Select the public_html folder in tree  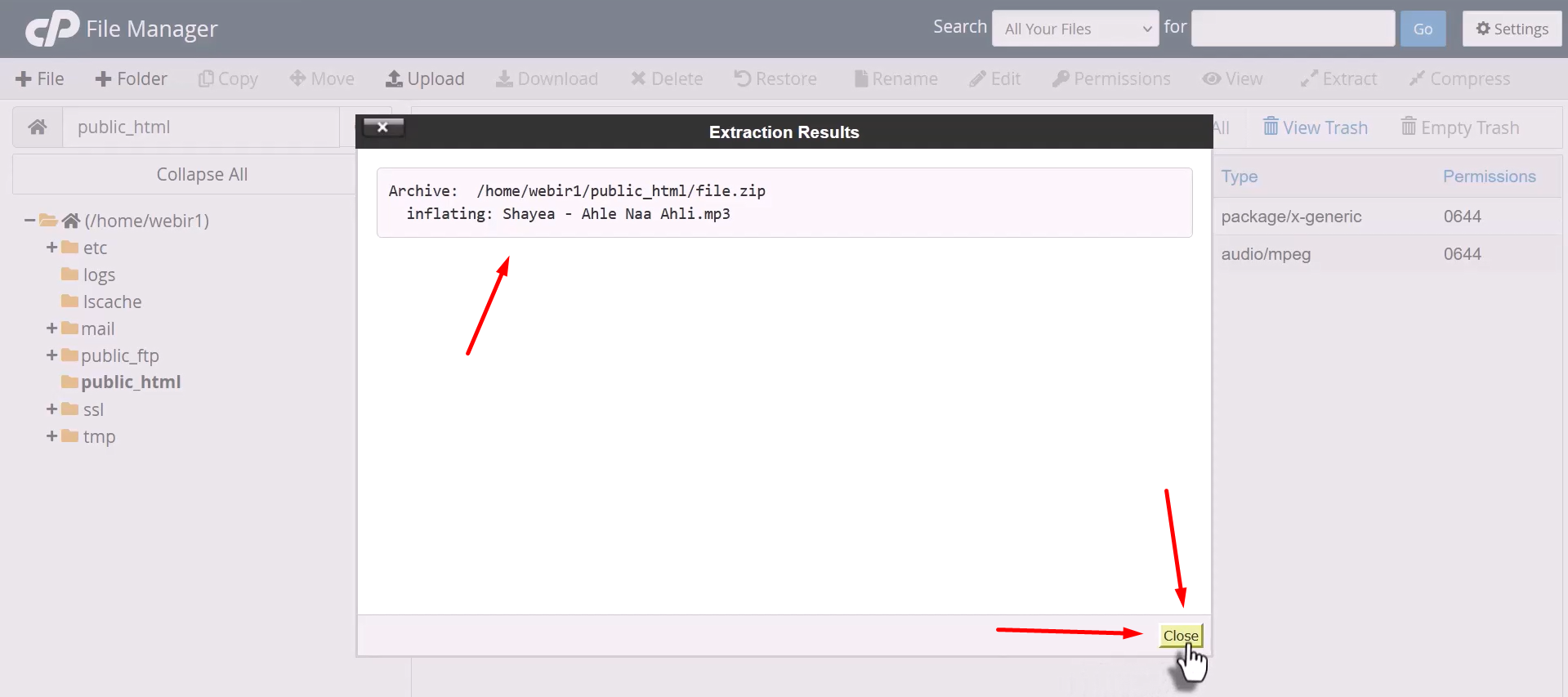pos(131,382)
